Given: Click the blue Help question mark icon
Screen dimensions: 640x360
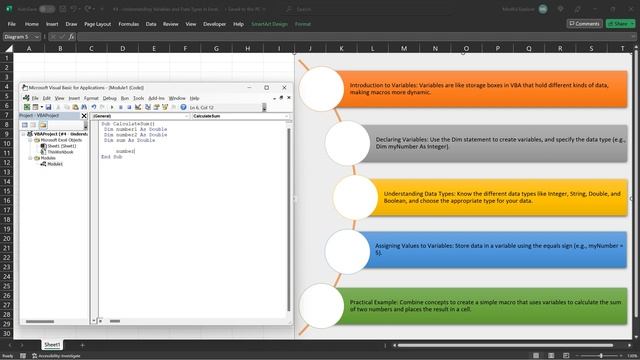Looking at the screenshot, I should pyautogui.click(x=183, y=107).
